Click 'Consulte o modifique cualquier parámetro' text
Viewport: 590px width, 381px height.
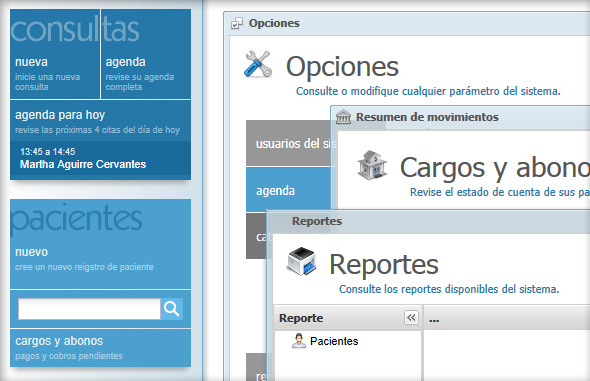point(428,91)
